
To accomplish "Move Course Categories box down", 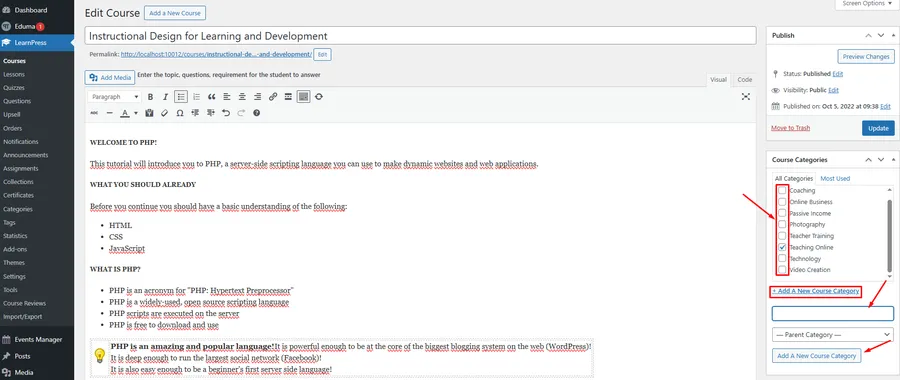I will click(x=881, y=160).
